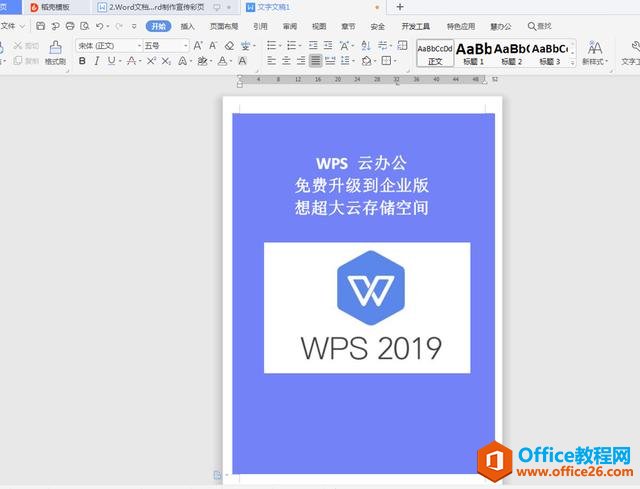Click the Cut scissors icon
The image size is (640, 489).
pyautogui.click(x=18, y=45)
